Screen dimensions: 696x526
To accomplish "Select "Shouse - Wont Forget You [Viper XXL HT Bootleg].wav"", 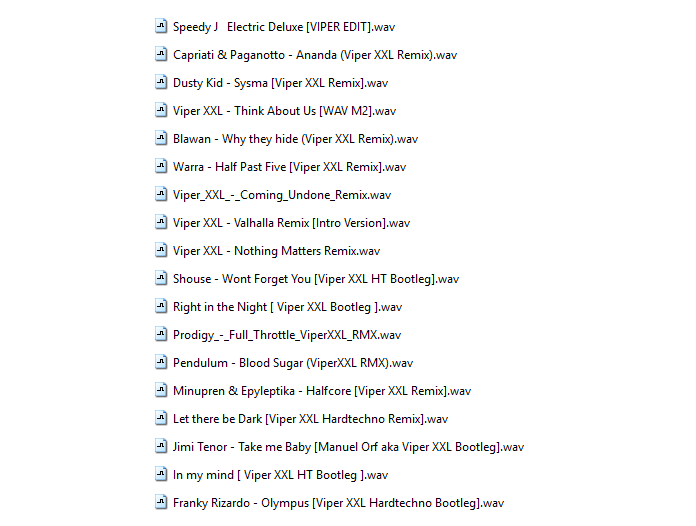I will coord(316,279).
